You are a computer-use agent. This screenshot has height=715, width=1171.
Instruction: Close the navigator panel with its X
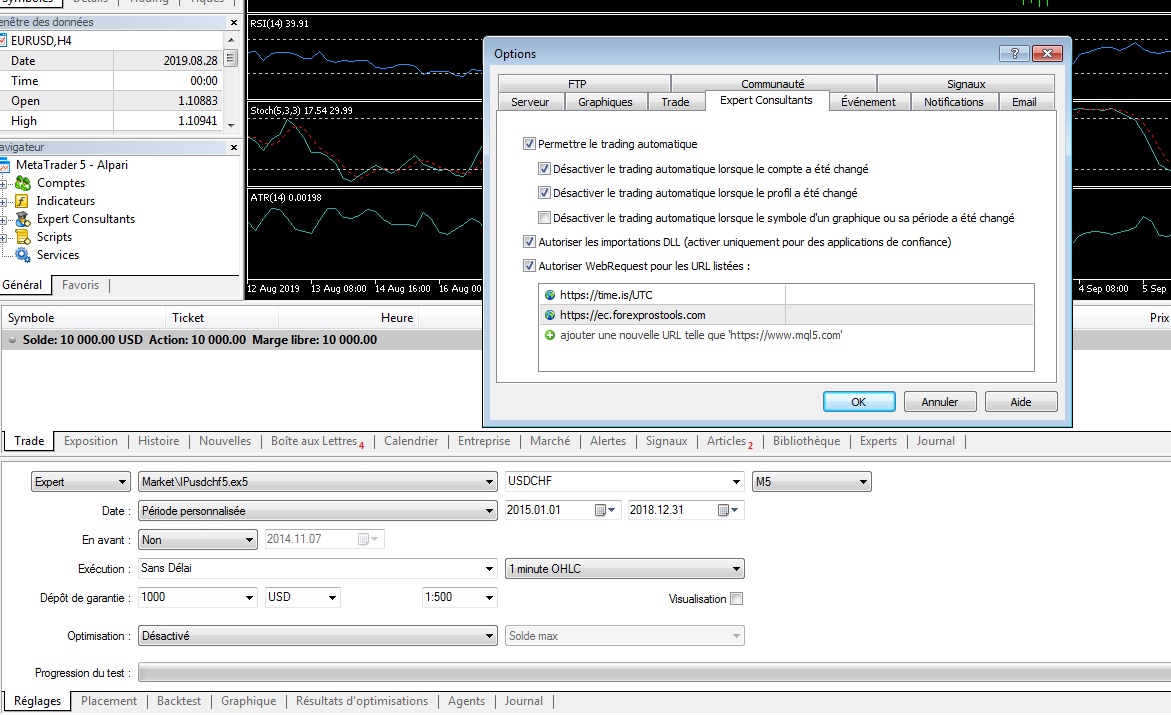coord(234,147)
